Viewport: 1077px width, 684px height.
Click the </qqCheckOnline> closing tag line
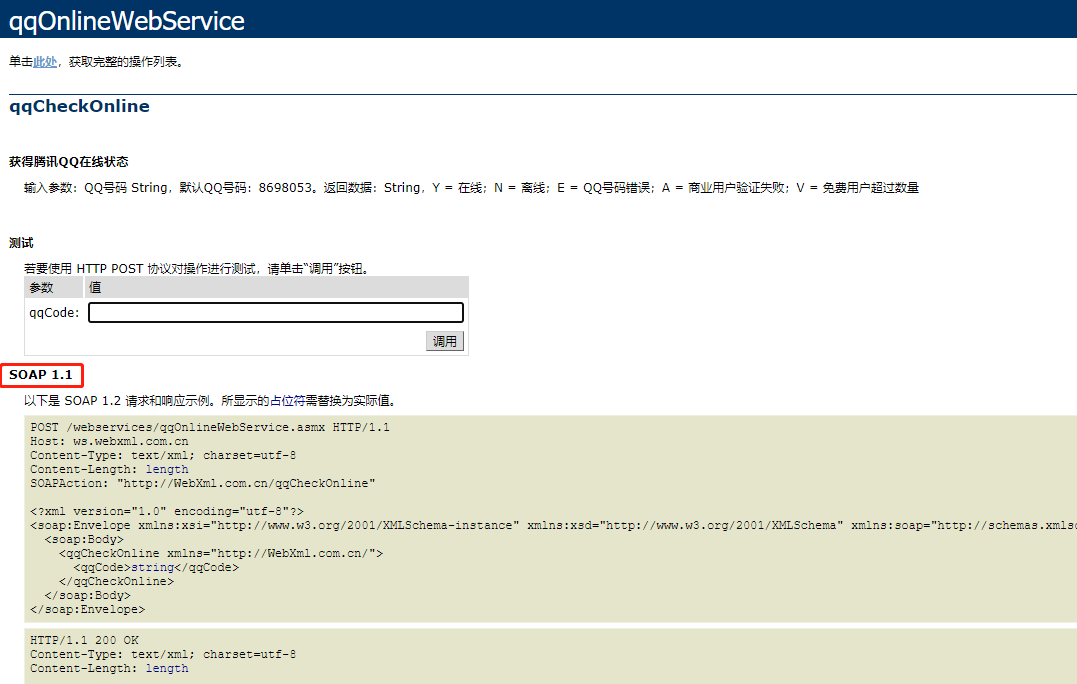click(x=117, y=581)
